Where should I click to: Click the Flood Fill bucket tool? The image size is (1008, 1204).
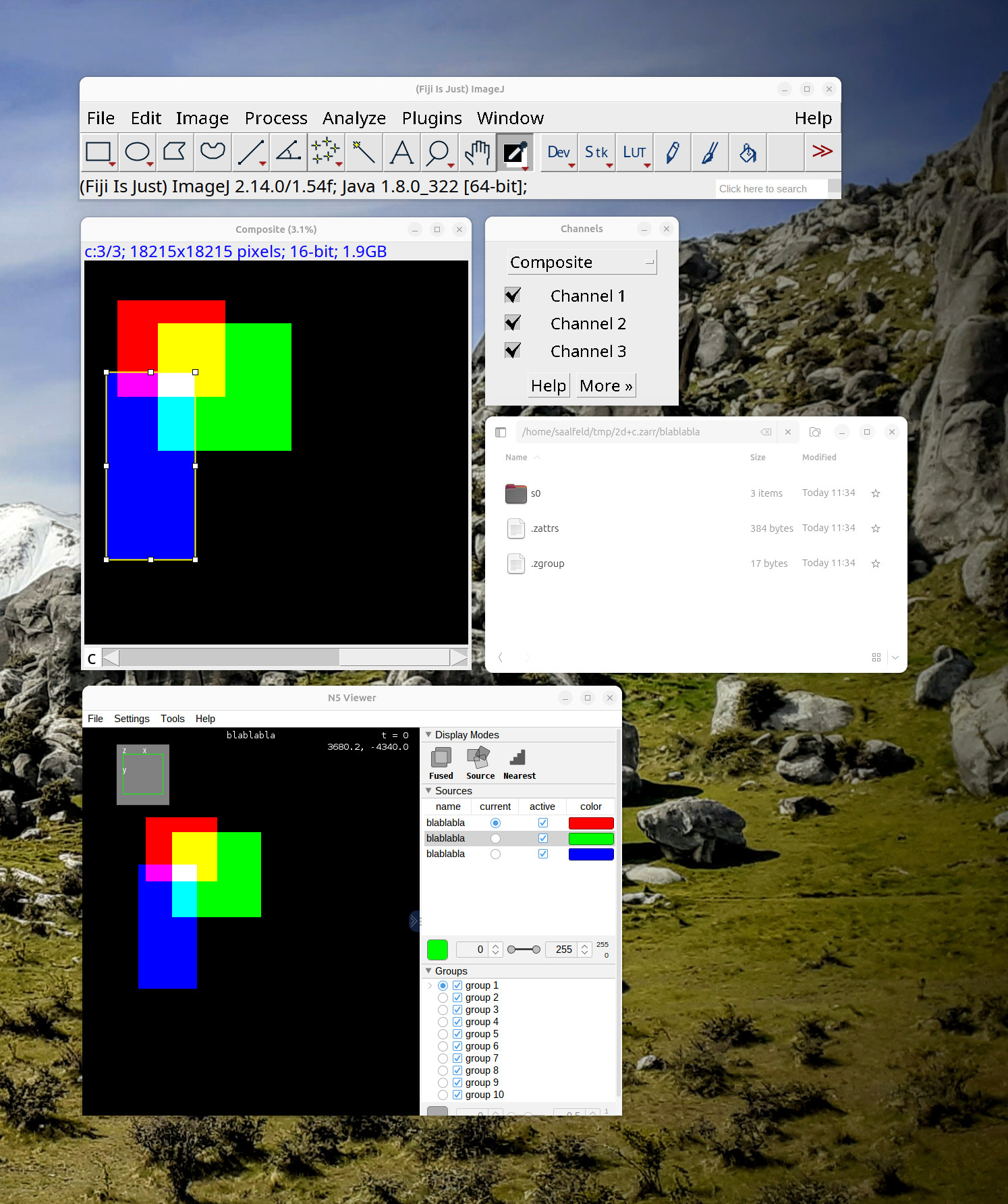pyautogui.click(x=748, y=152)
